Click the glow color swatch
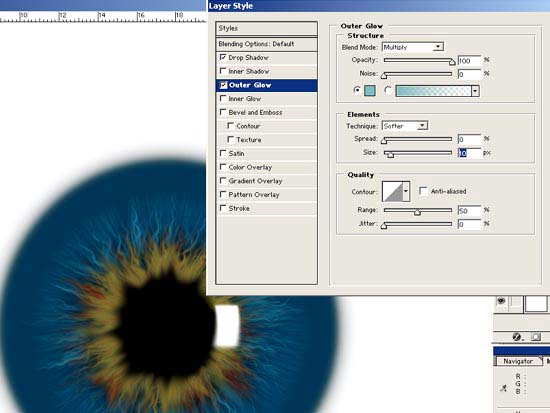This screenshot has width=550, height=413. click(370, 91)
